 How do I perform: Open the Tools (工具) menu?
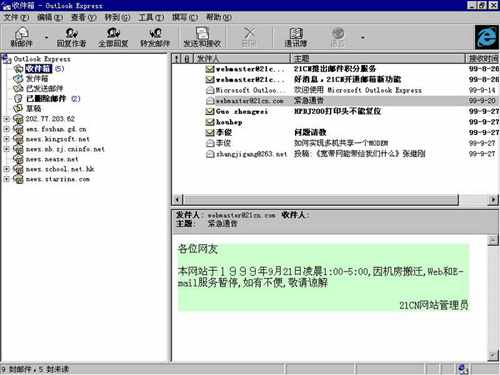[151, 17]
